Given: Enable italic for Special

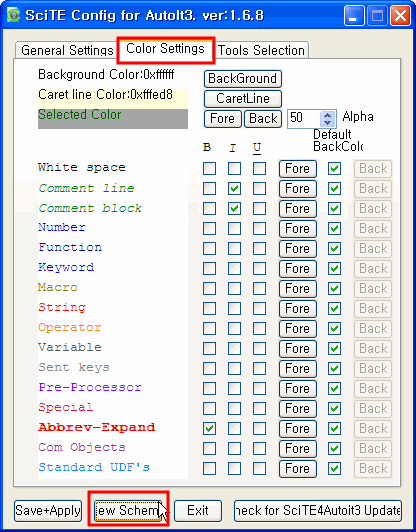Looking at the screenshot, I should point(234,409).
